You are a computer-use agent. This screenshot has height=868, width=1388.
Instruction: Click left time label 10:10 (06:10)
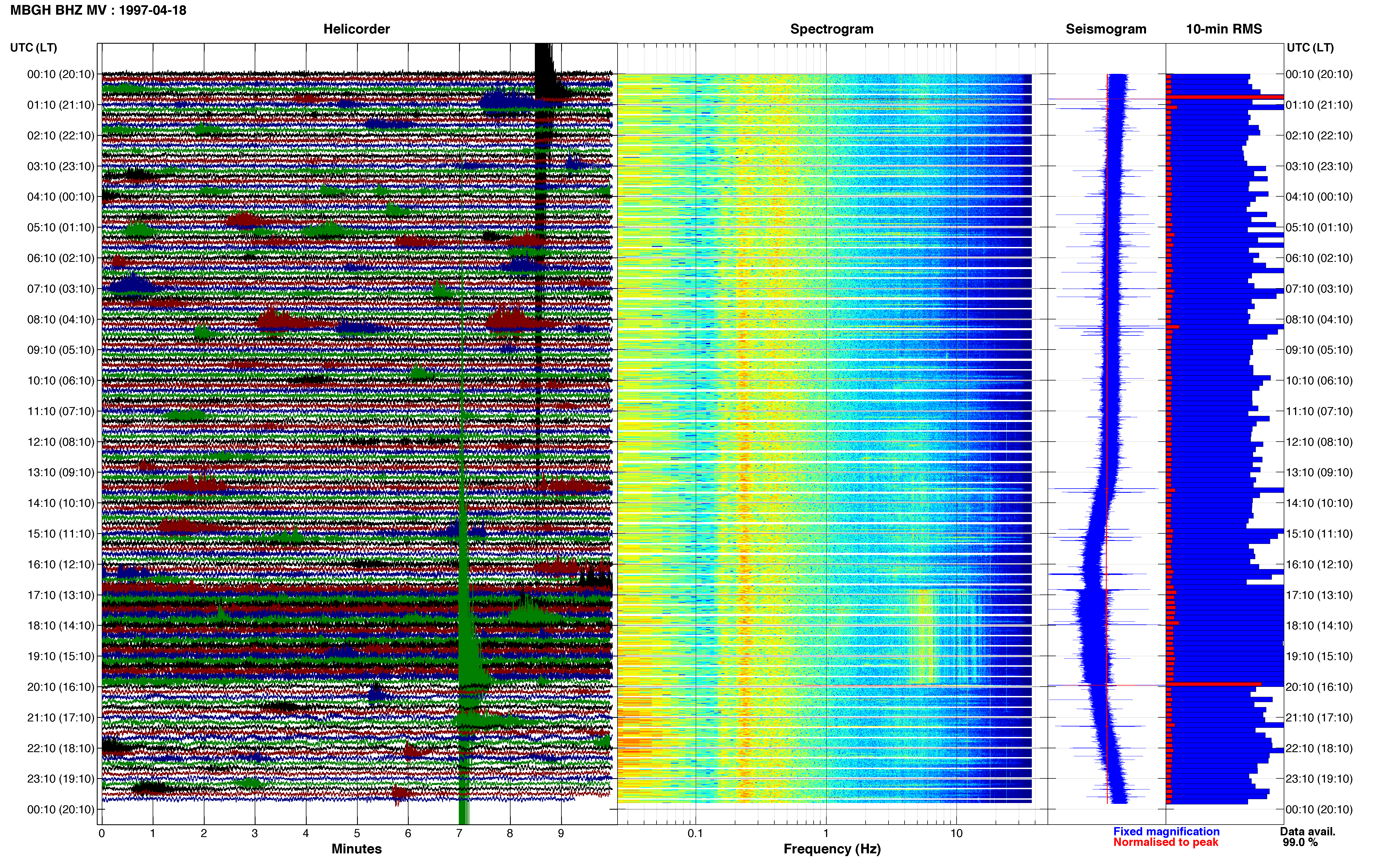click(x=61, y=380)
